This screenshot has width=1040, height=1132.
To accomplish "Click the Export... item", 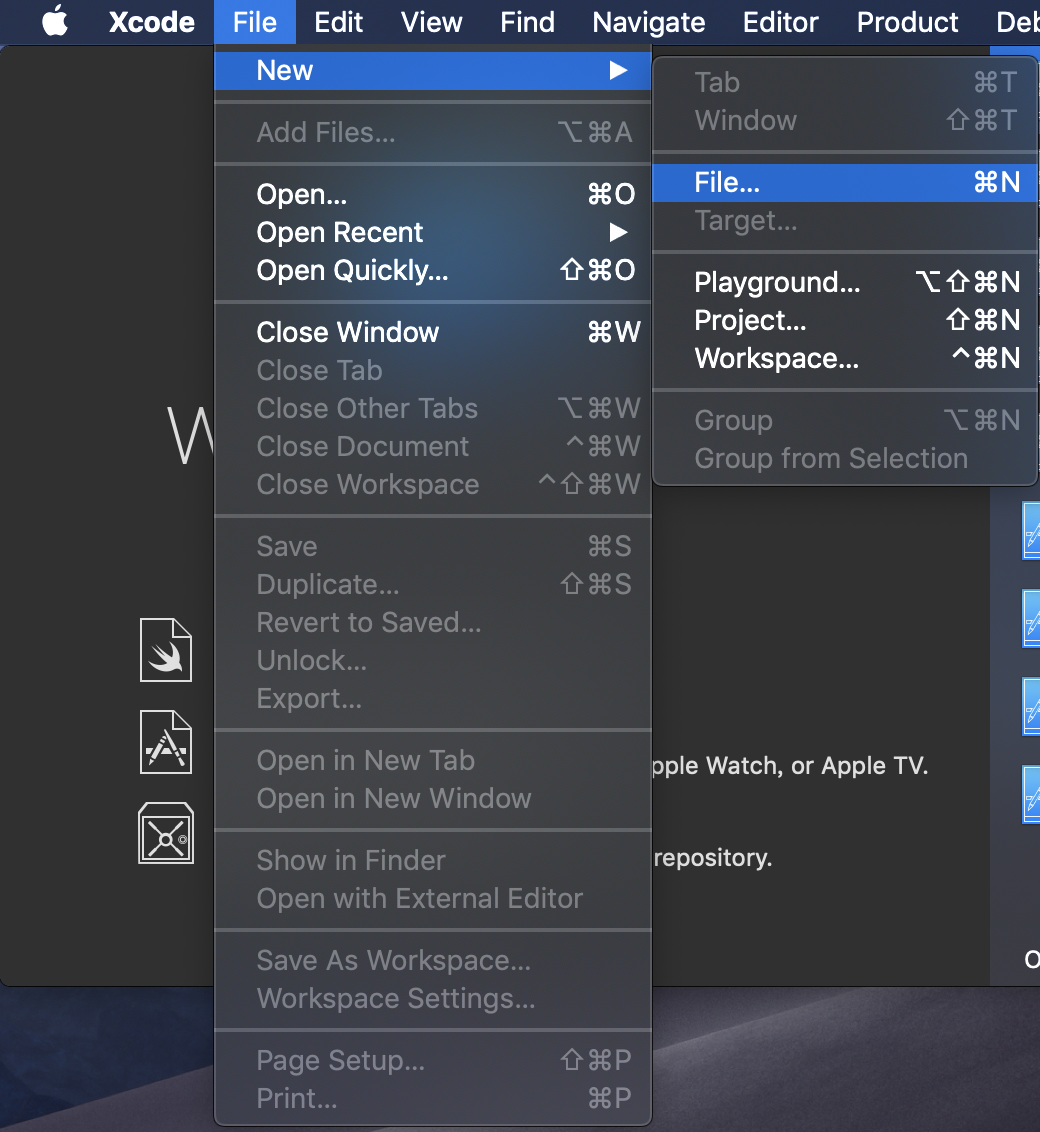I will pos(433,700).
